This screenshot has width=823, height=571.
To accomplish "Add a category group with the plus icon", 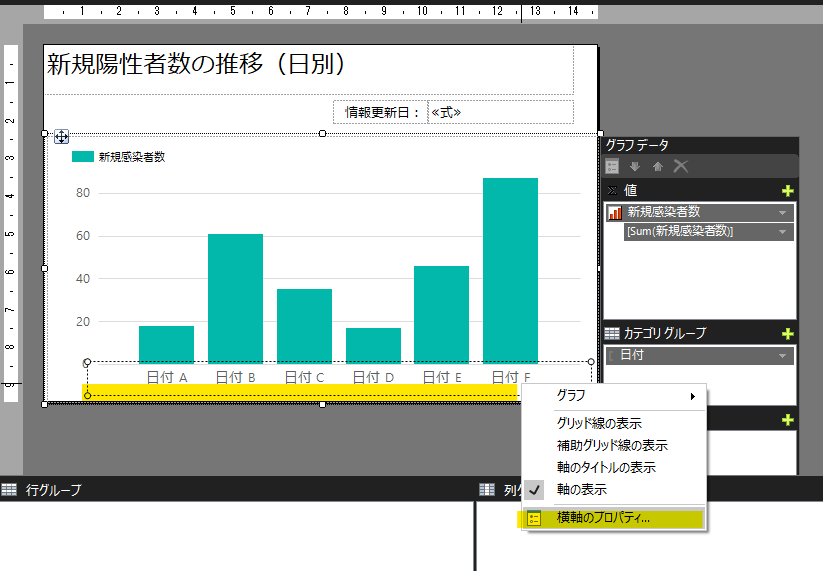I will 787,334.
